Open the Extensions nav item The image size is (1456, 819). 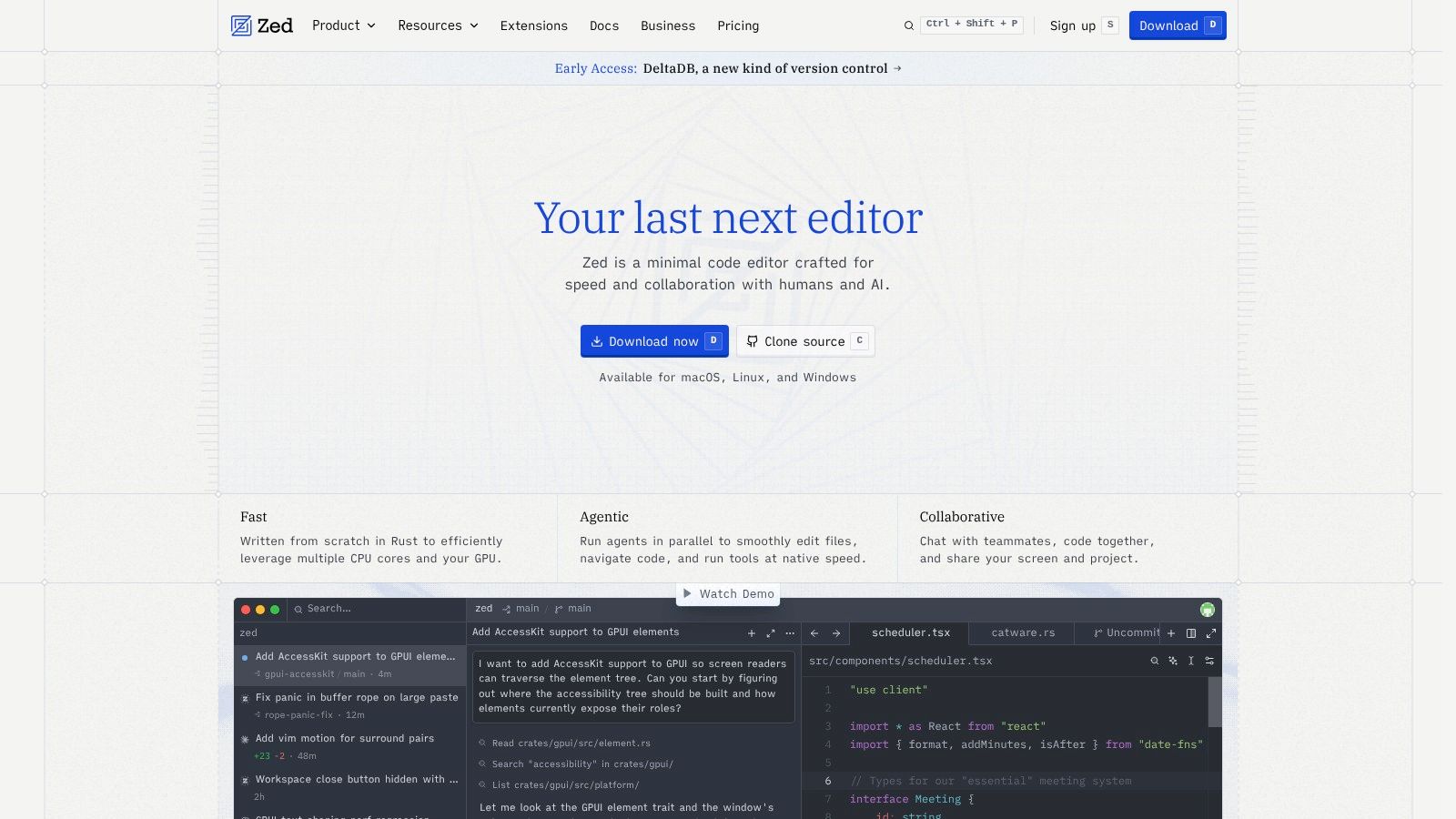coord(534,25)
